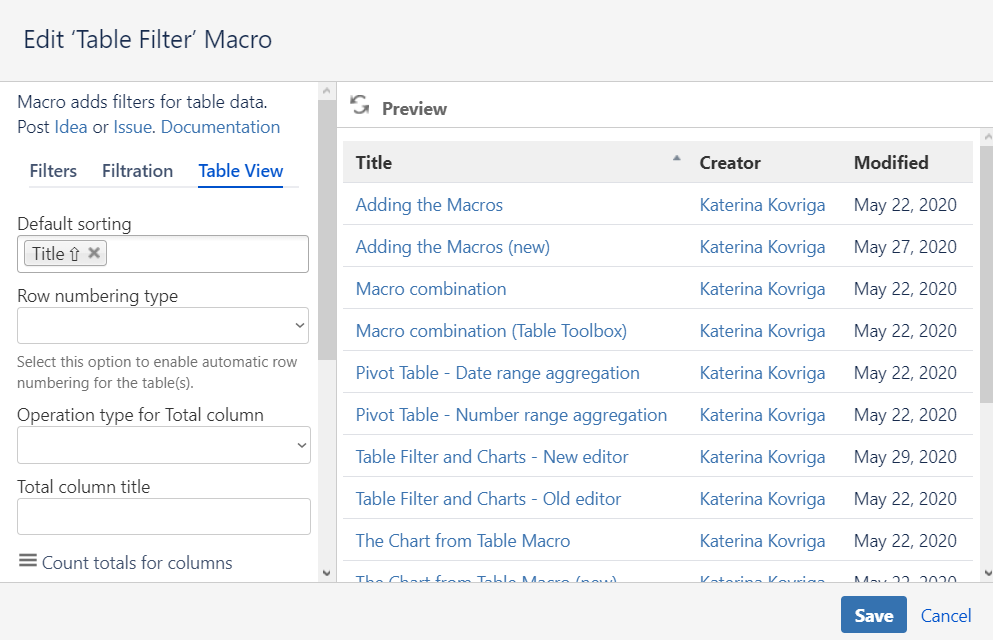Click the refresh Preview icon
Viewport: 993px width, 640px height.
(x=360, y=106)
